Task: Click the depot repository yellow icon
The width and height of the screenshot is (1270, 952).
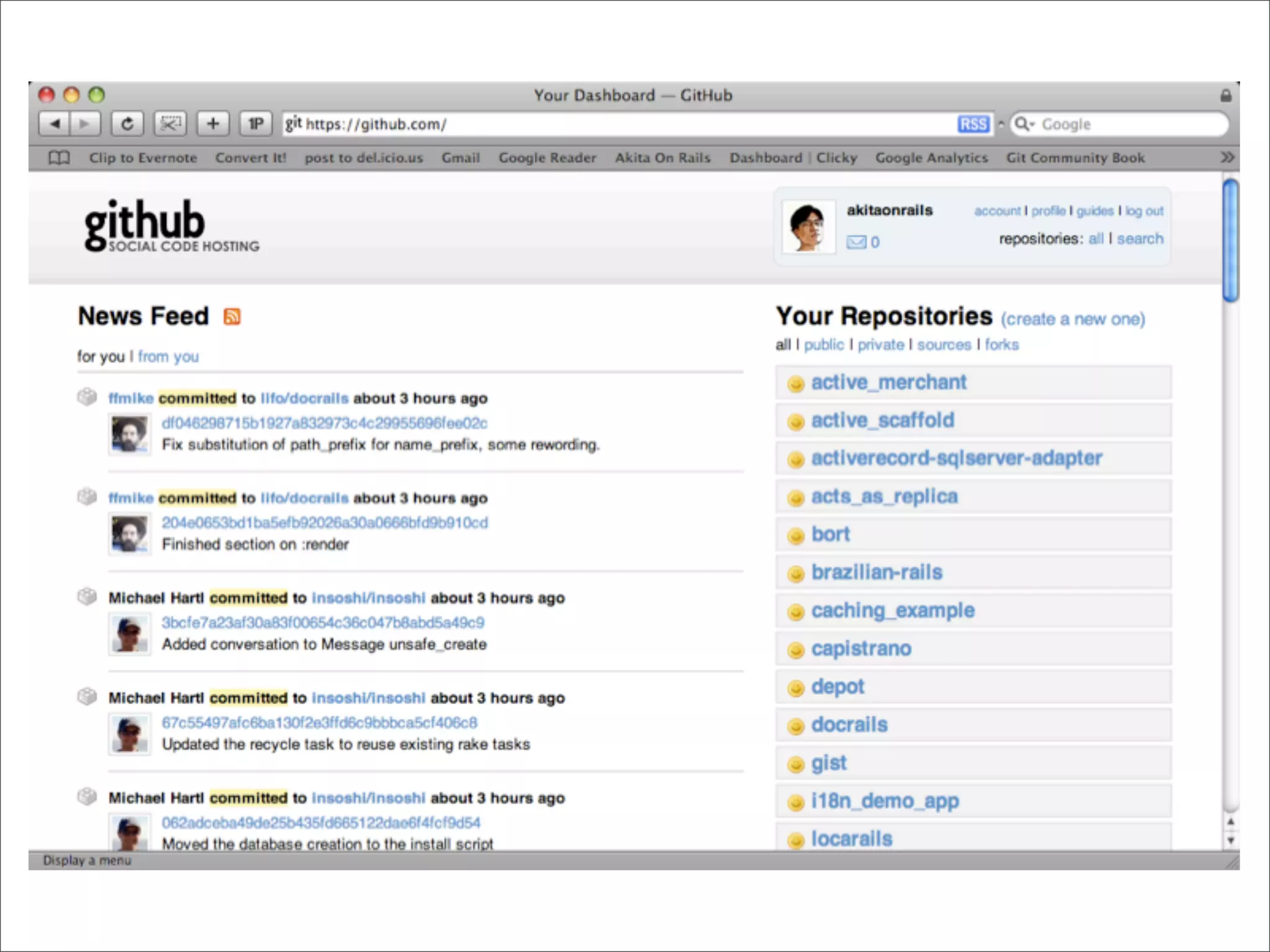Action: pyautogui.click(x=796, y=688)
